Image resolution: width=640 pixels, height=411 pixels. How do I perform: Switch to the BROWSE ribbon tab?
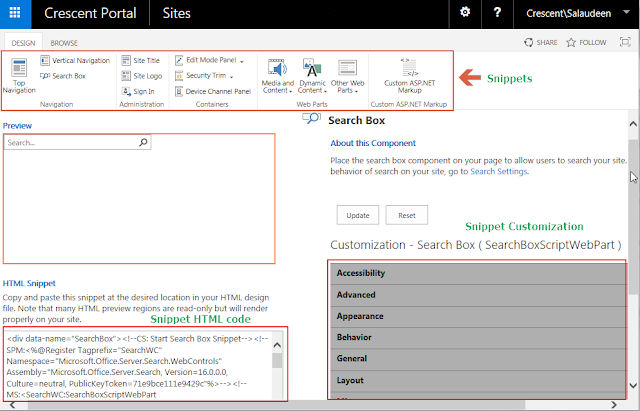(64, 43)
